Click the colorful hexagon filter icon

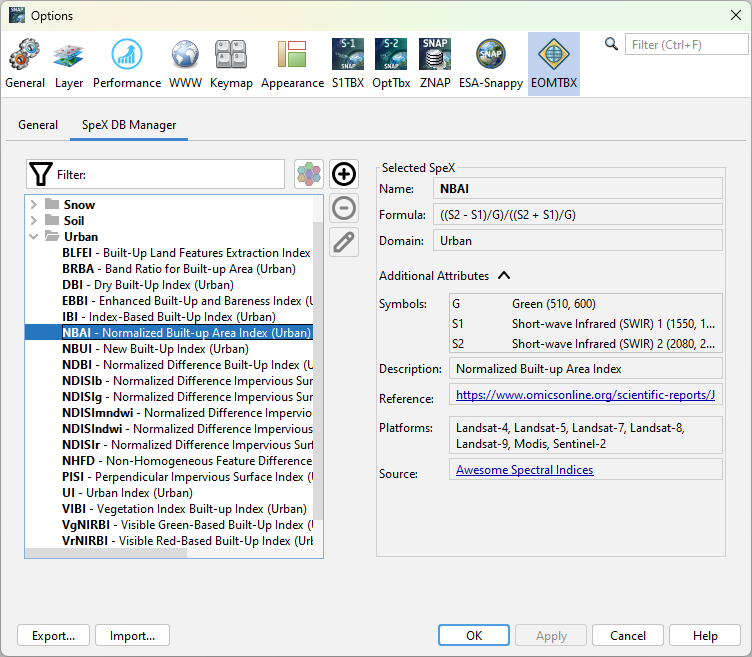click(309, 174)
